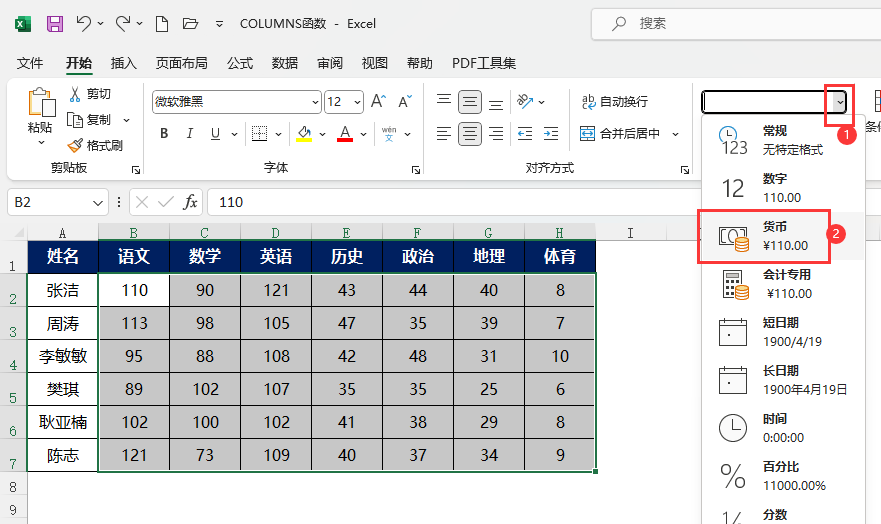Toggle Middle Align
This screenshot has width=881, height=524.
click(470, 102)
